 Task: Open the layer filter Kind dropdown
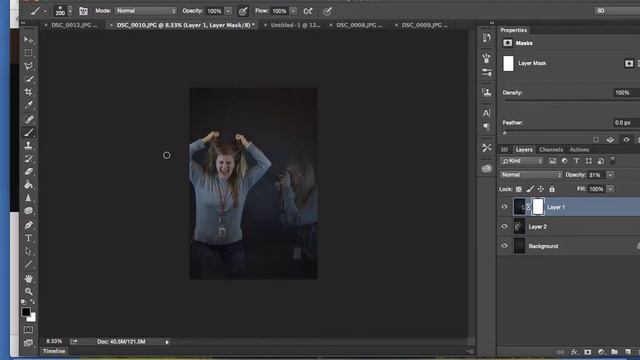[x=522, y=161]
